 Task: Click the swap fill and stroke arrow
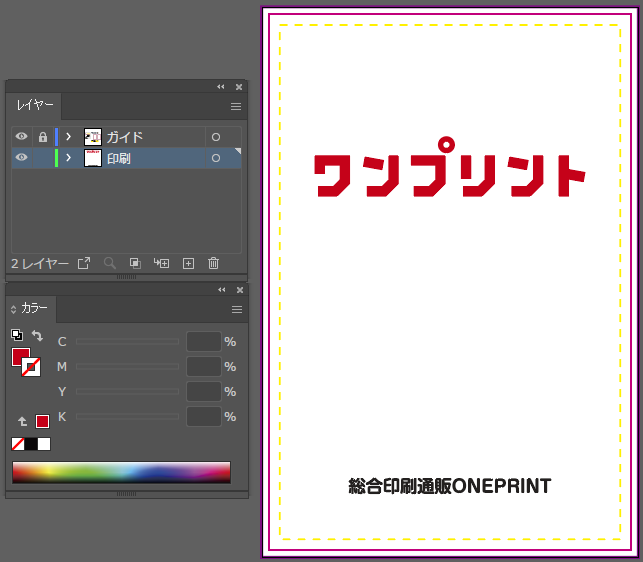(37, 336)
